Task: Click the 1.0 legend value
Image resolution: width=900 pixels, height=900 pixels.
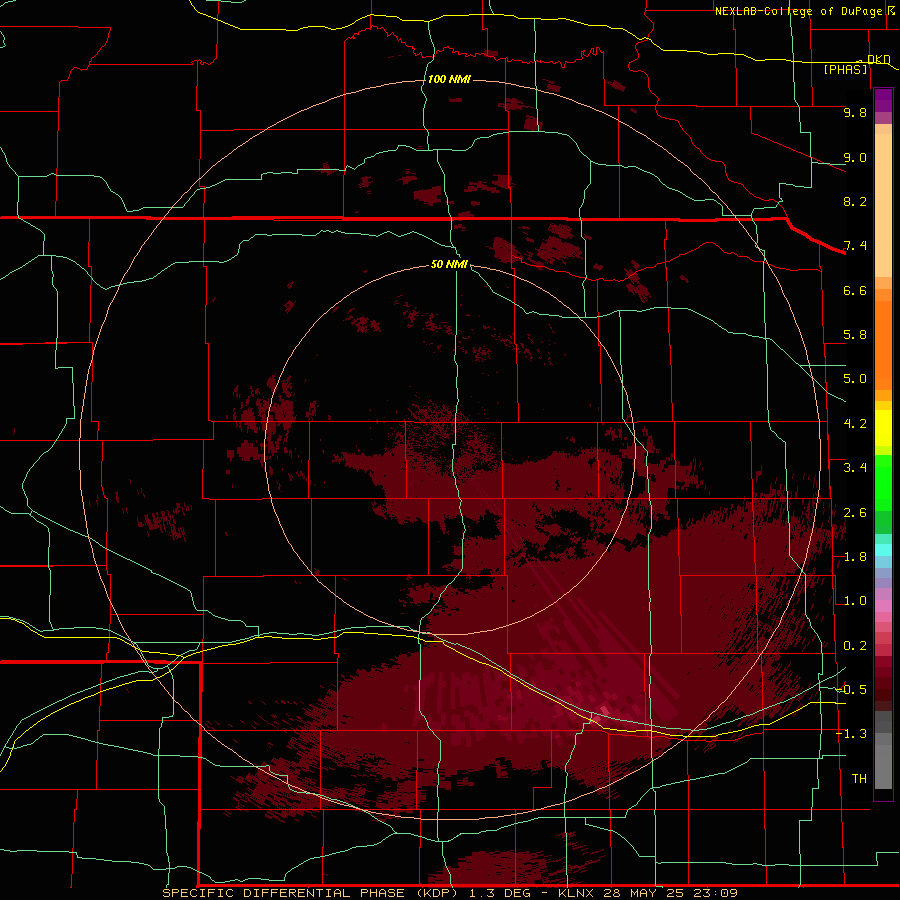Action: (855, 601)
